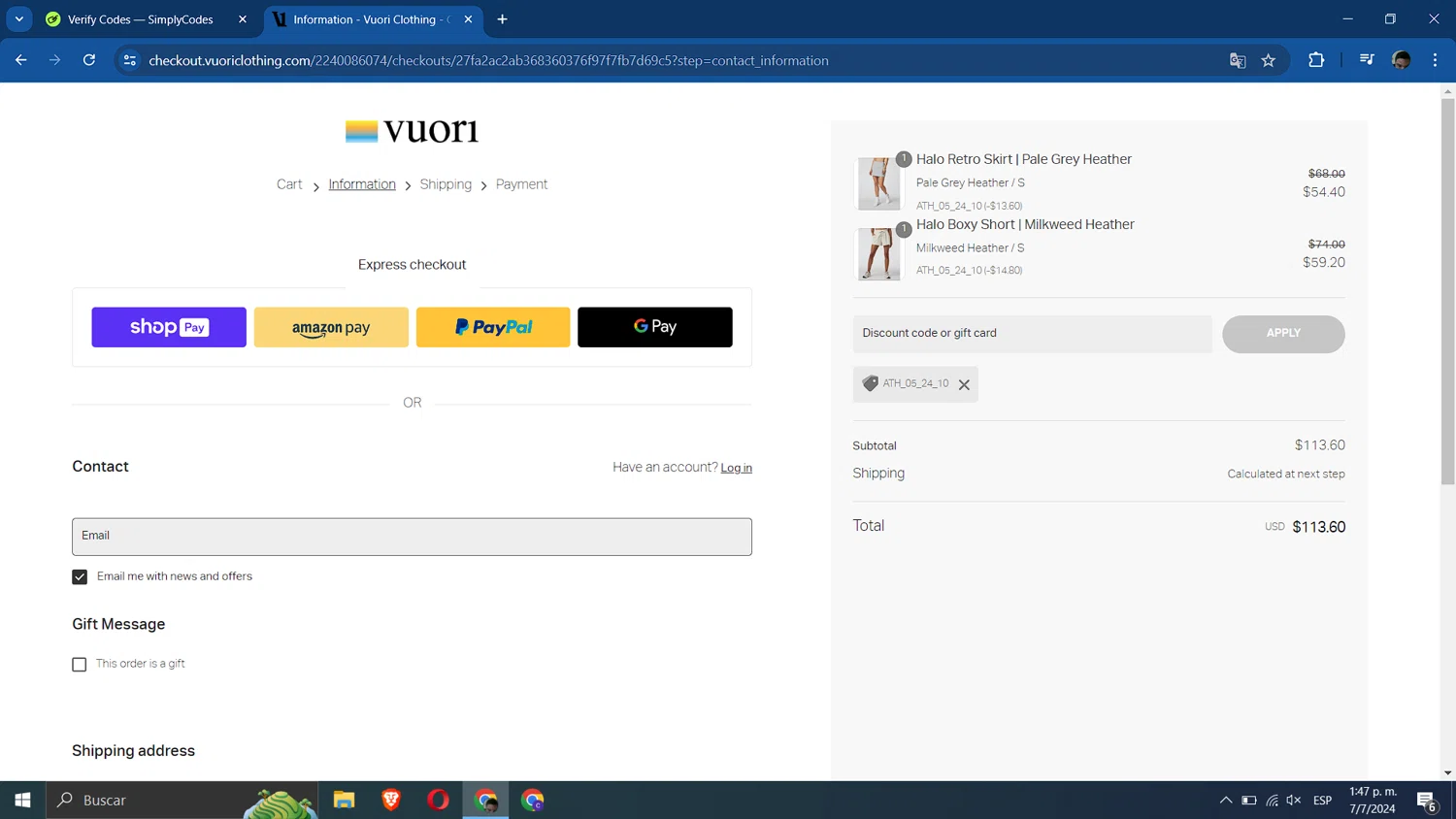1456x819 pixels.
Task: Pay with Google Pay button
Action: 655,327
